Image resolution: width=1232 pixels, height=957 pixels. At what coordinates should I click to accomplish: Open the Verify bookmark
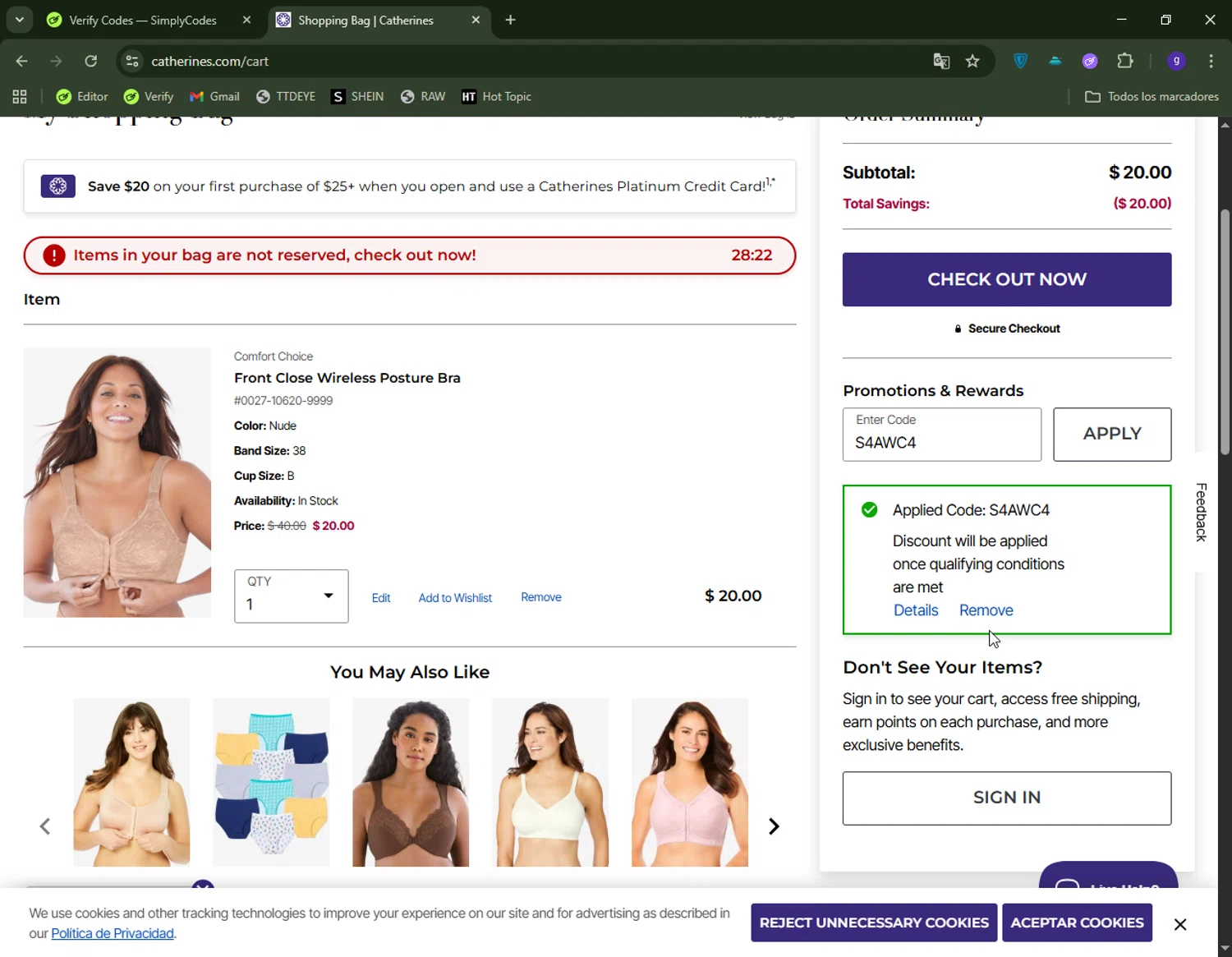149,97
